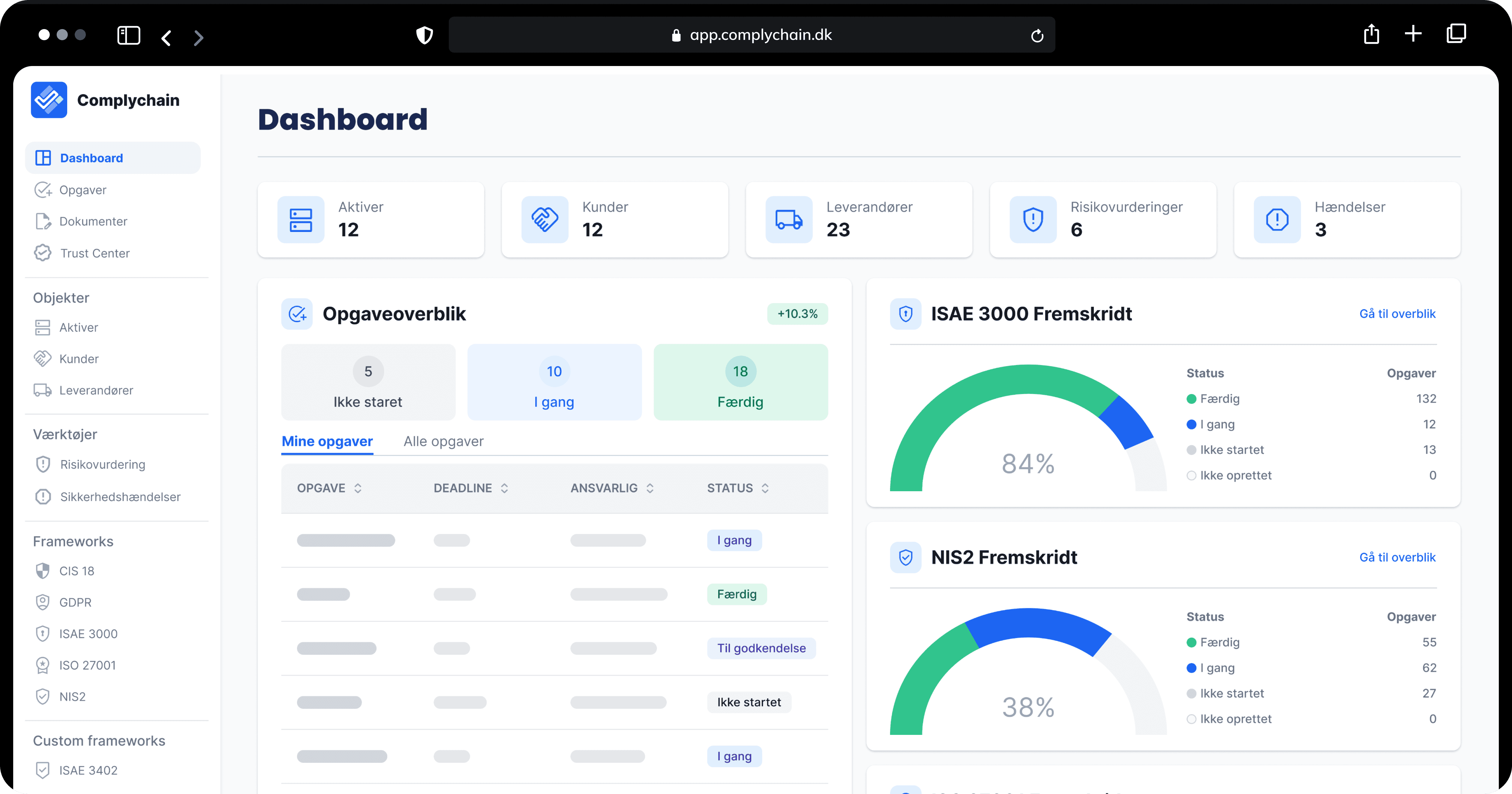Toggle the browser sidebar panel icon
The width and height of the screenshot is (1512, 794).
128,35
